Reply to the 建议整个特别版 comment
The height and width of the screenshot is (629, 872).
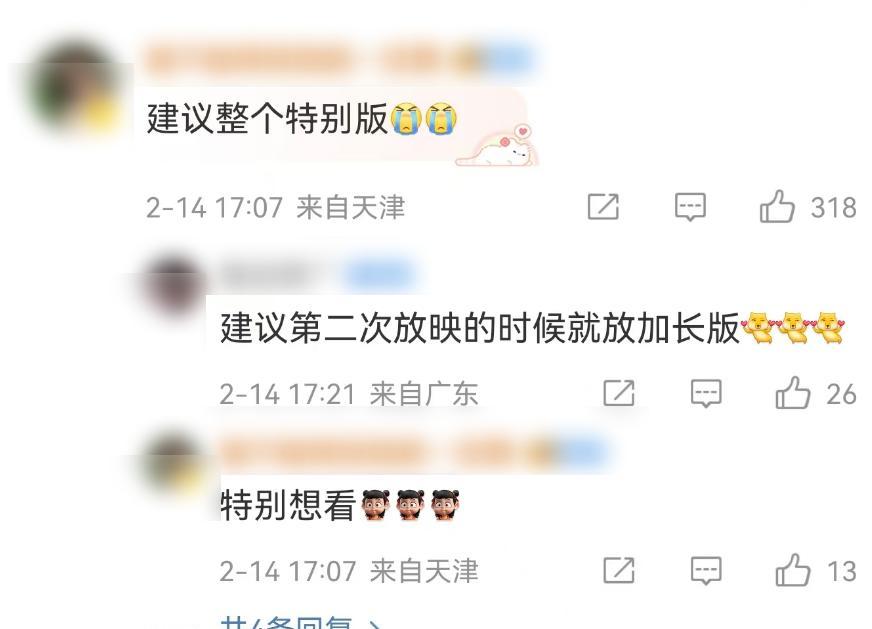pyautogui.click(x=690, y=207)
